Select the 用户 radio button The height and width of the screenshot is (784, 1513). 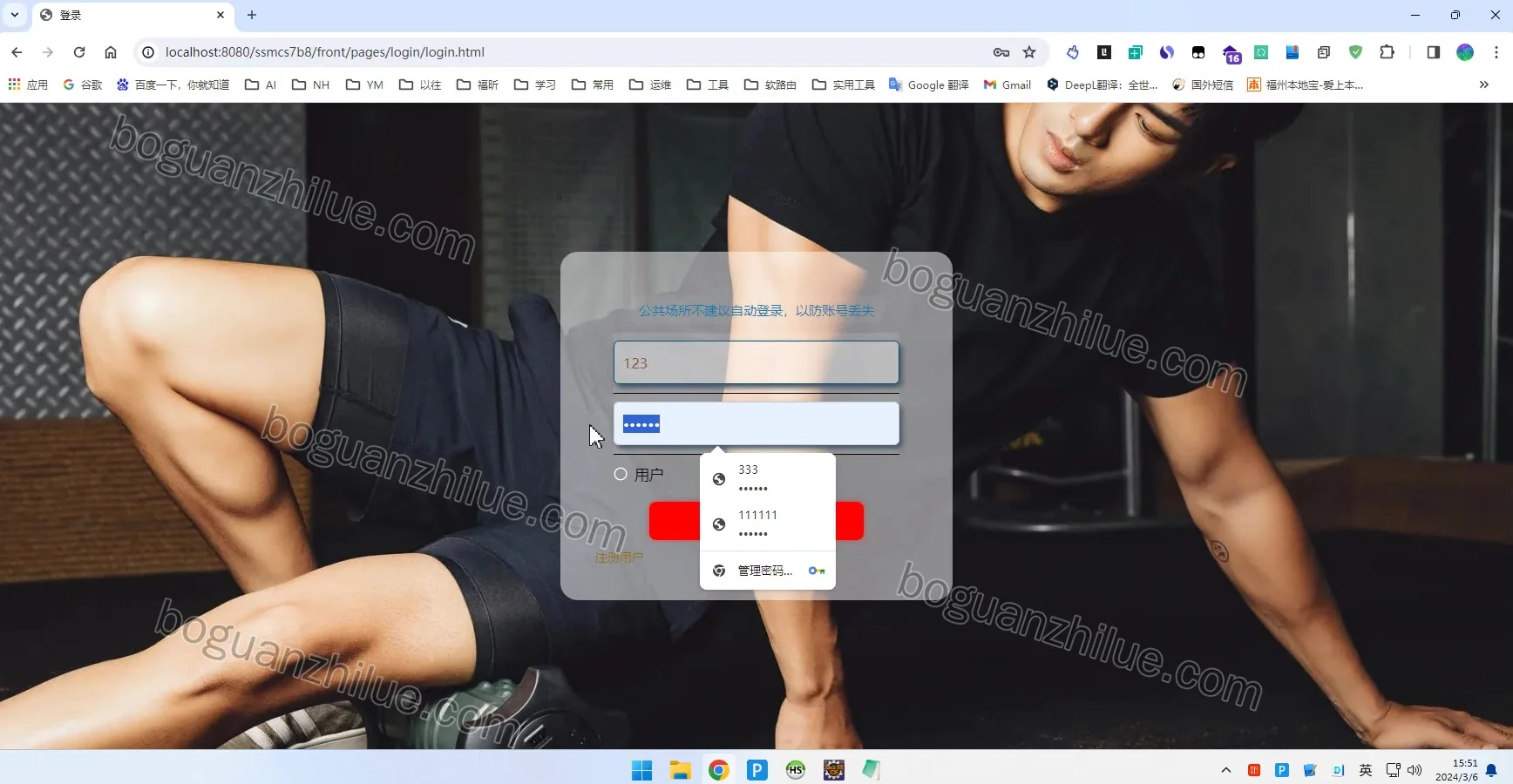[x=621, y=475]
